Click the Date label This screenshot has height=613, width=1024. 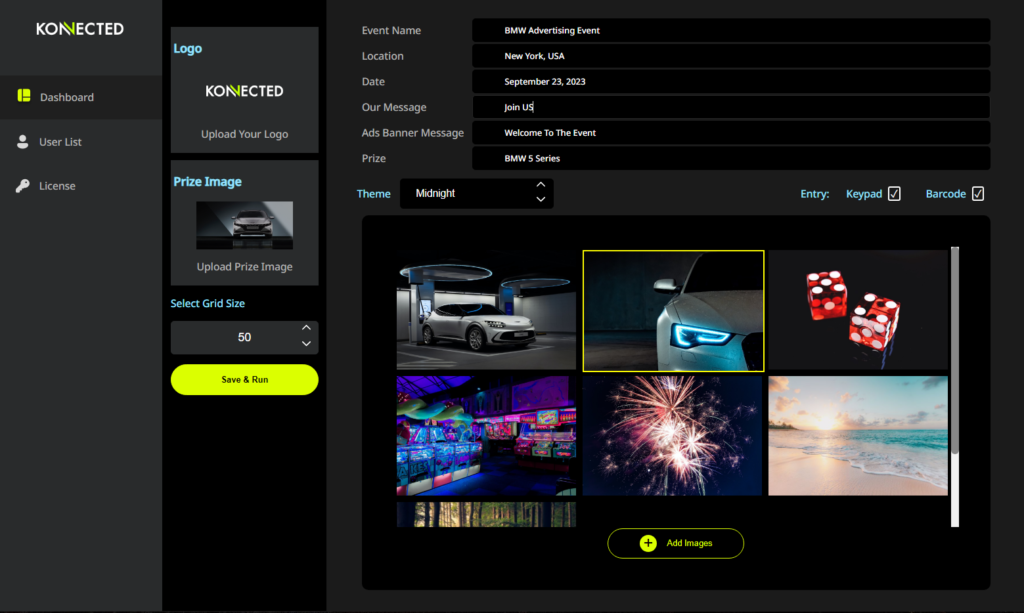(x=373, y=82)
